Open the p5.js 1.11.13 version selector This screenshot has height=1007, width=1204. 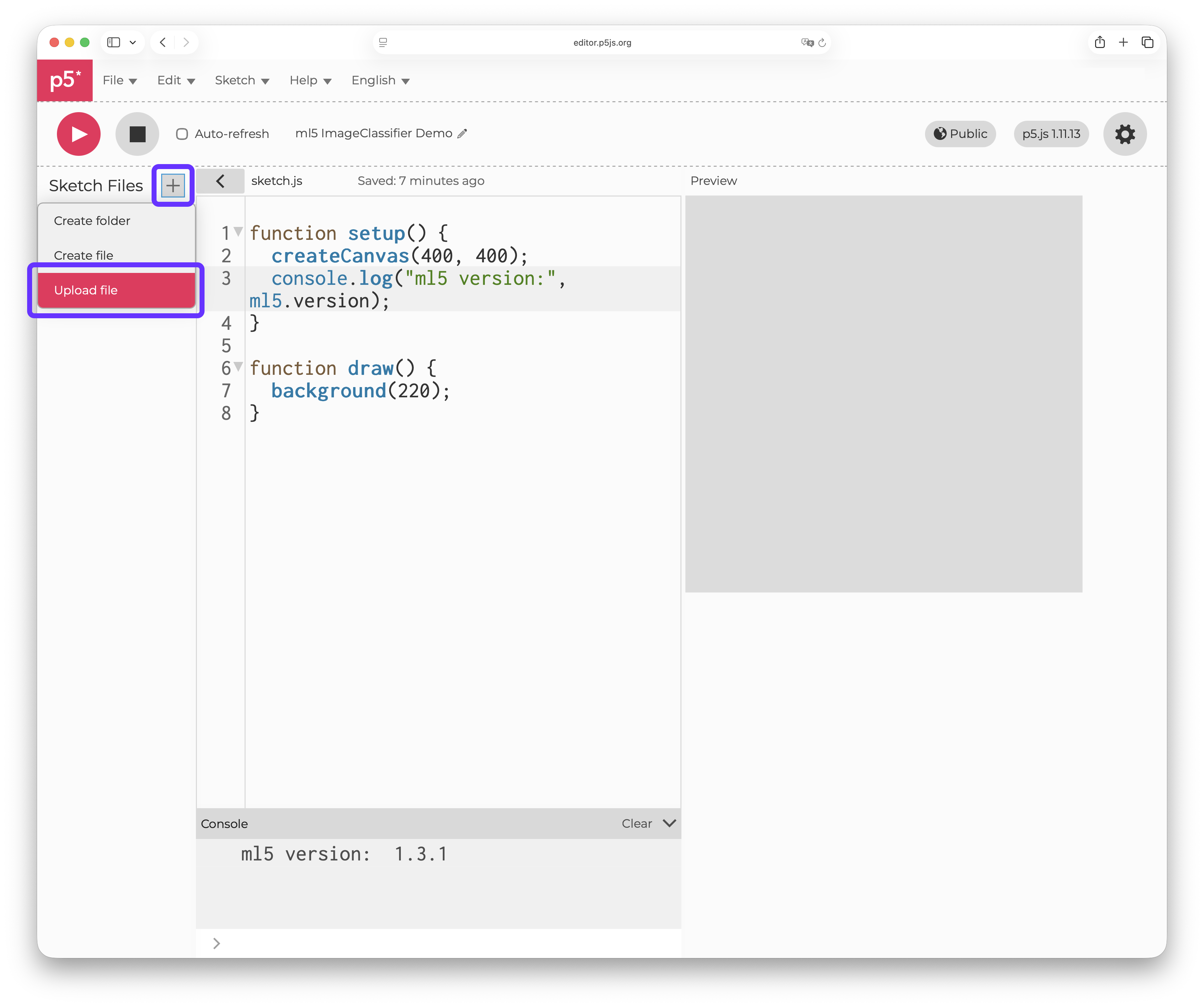[1051, 134]
